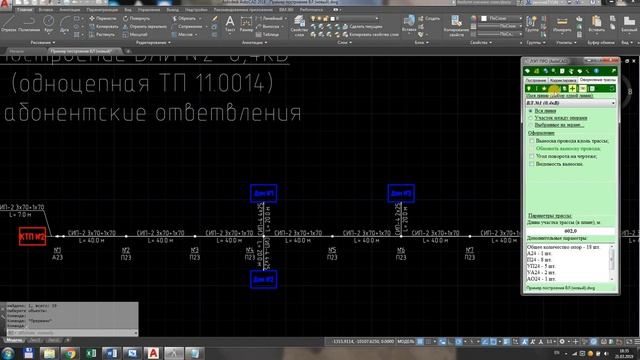Select the Размер dimension tool
This screenshot has width=640, height=360.
coord(246,24)
